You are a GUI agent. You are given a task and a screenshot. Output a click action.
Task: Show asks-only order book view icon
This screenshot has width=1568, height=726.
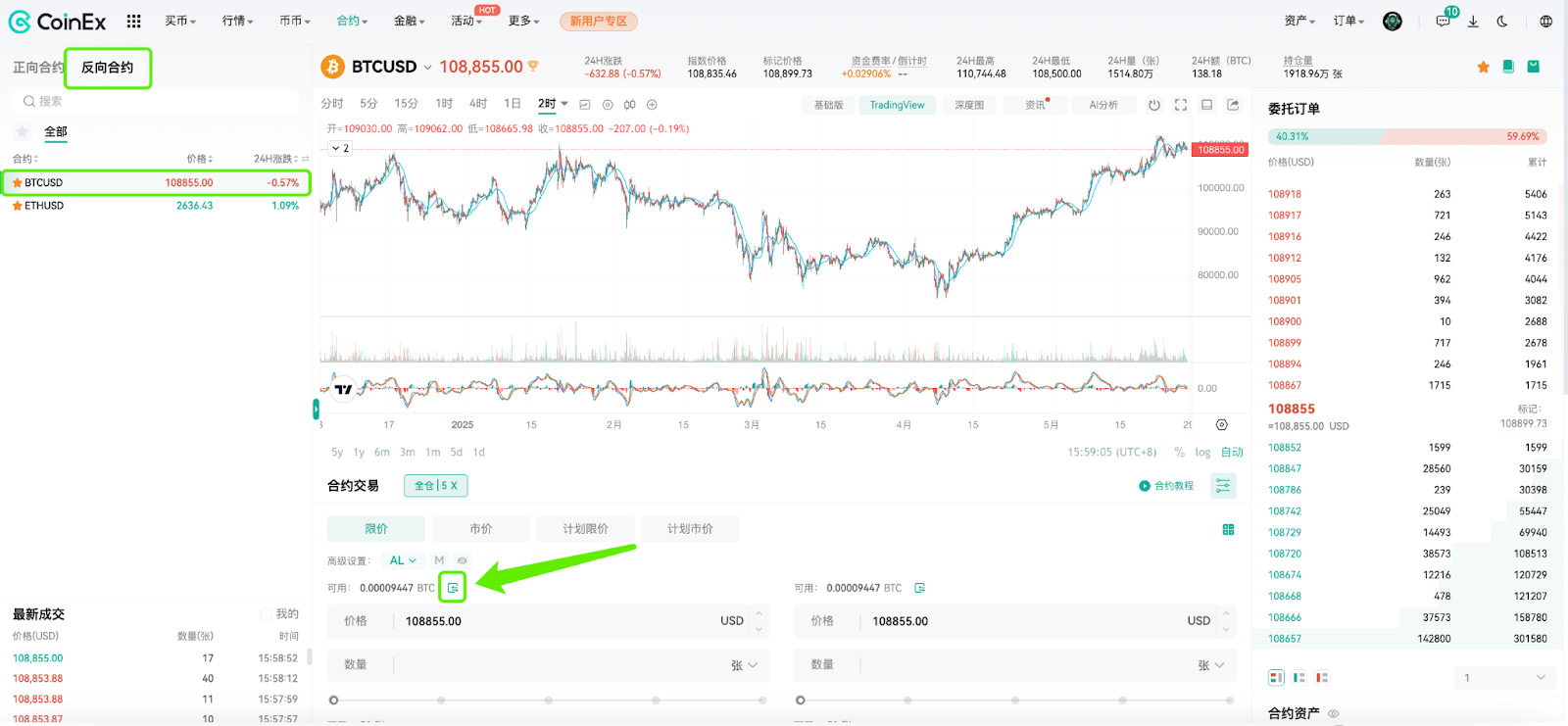point(1322,677)
